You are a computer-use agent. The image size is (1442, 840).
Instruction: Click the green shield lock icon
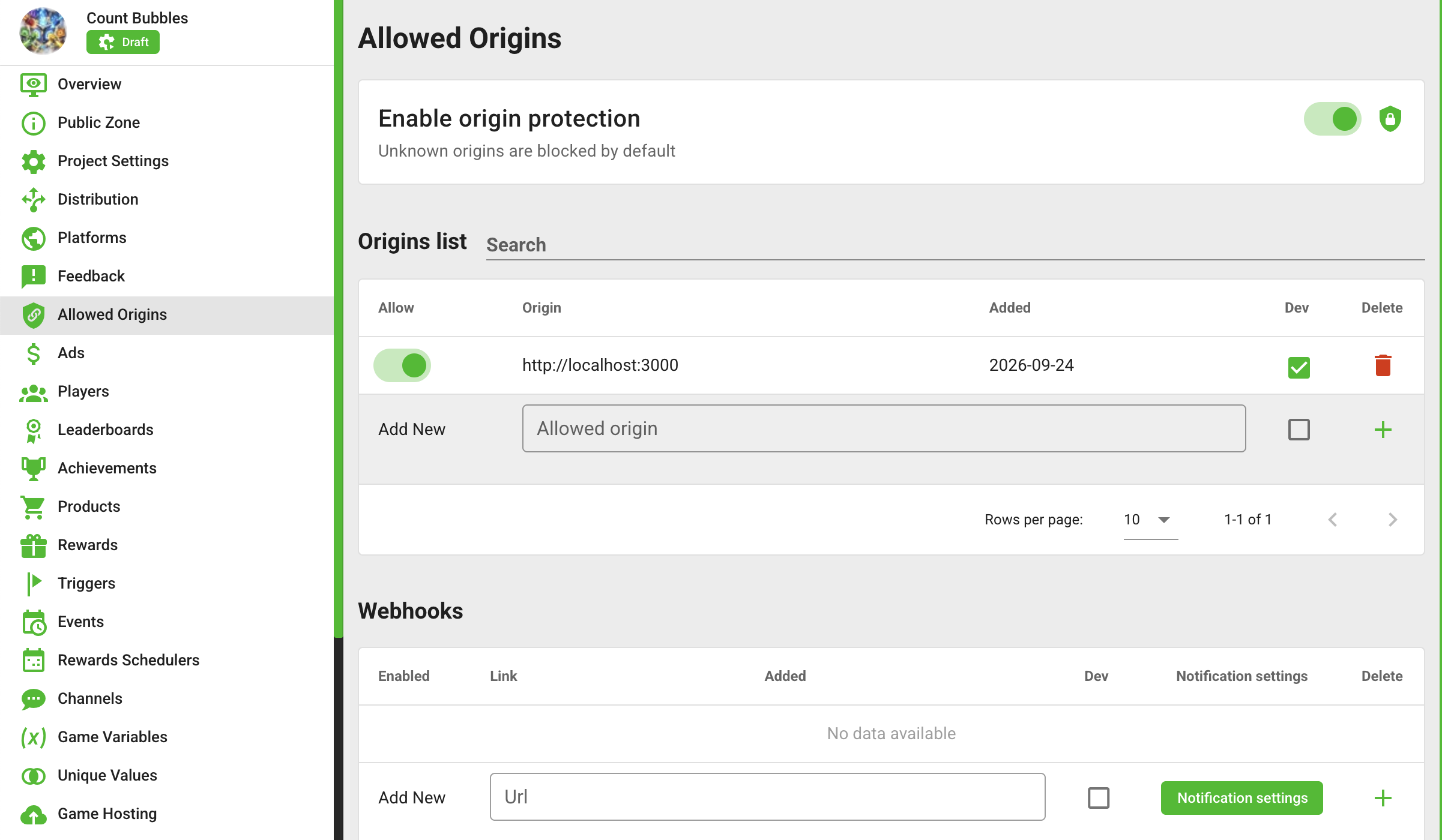[1390, 119]
